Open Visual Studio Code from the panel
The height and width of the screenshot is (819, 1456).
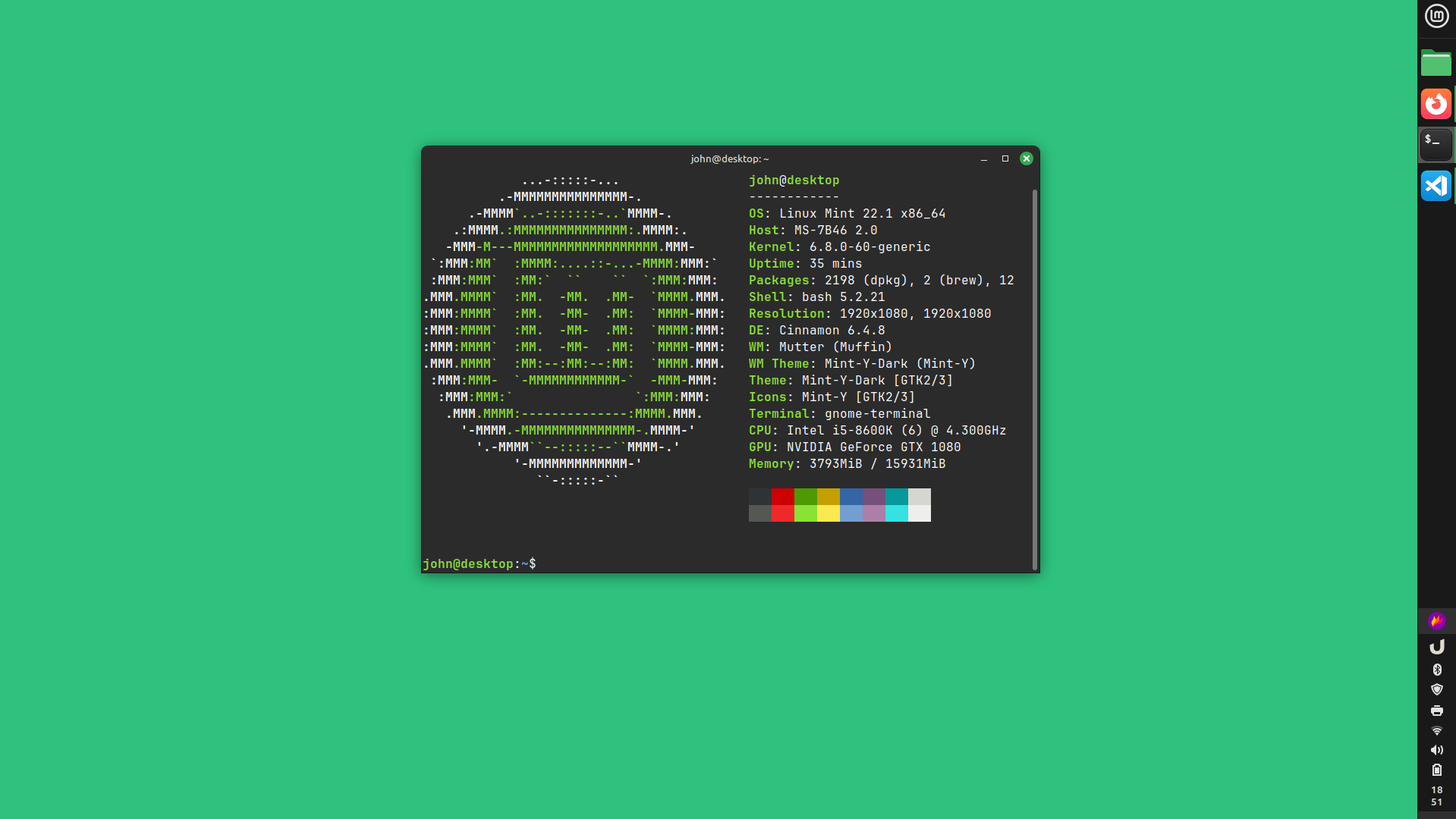click(x=1436, y=186)
